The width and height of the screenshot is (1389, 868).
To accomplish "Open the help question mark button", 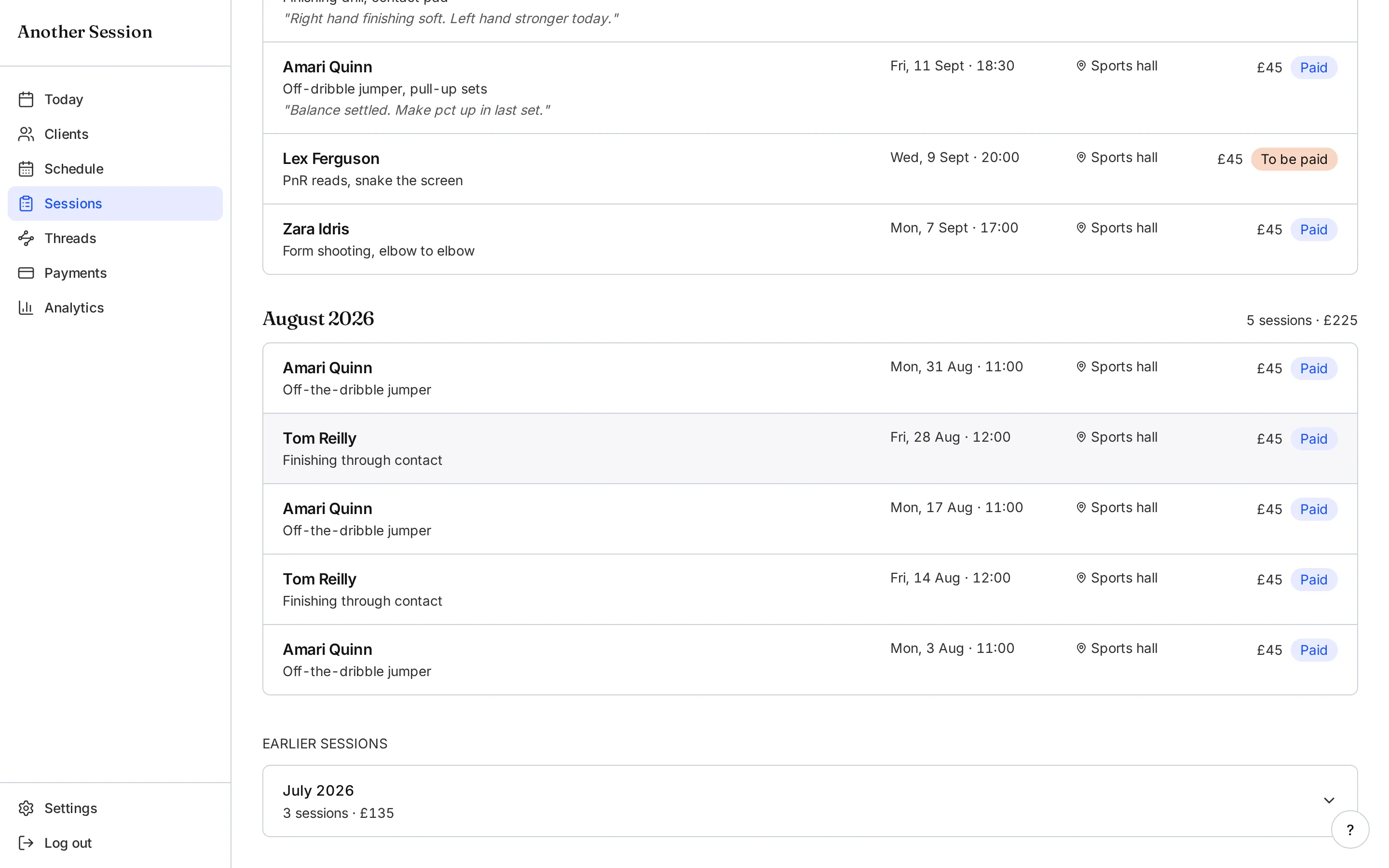I will [x=1350, y=829].
